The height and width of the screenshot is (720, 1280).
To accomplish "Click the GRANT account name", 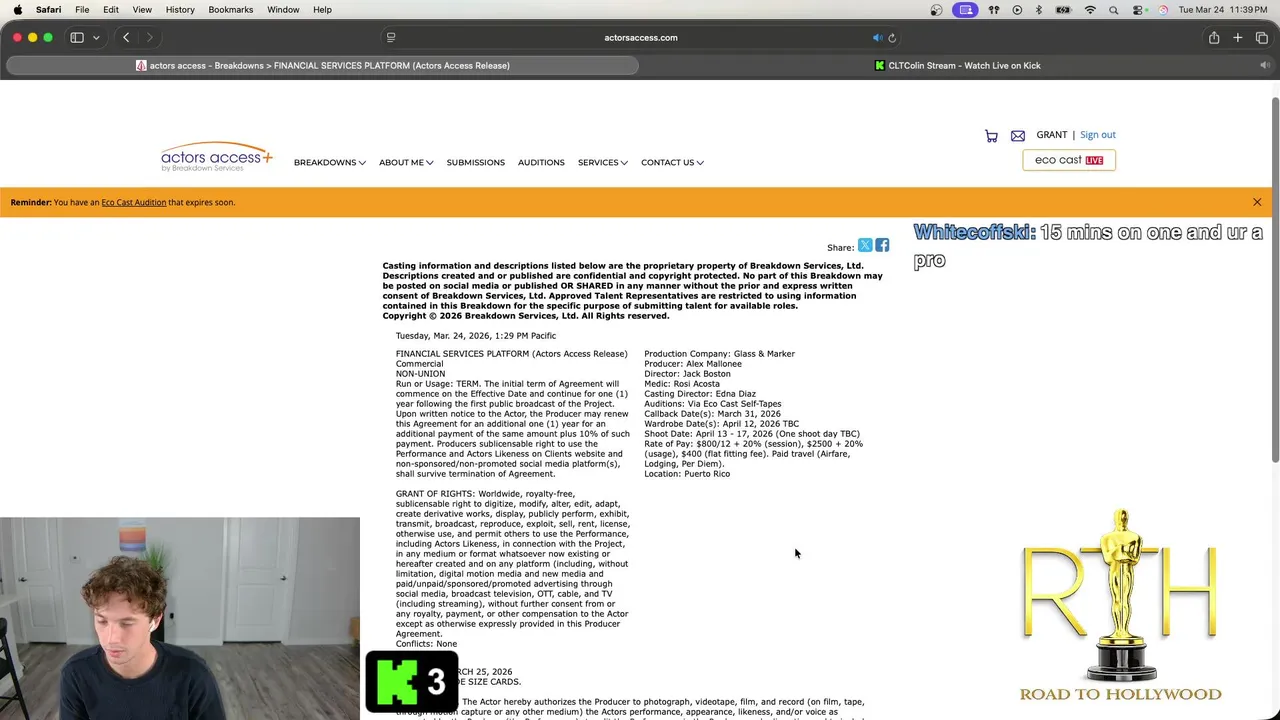I will click(x=1051, y=135).
